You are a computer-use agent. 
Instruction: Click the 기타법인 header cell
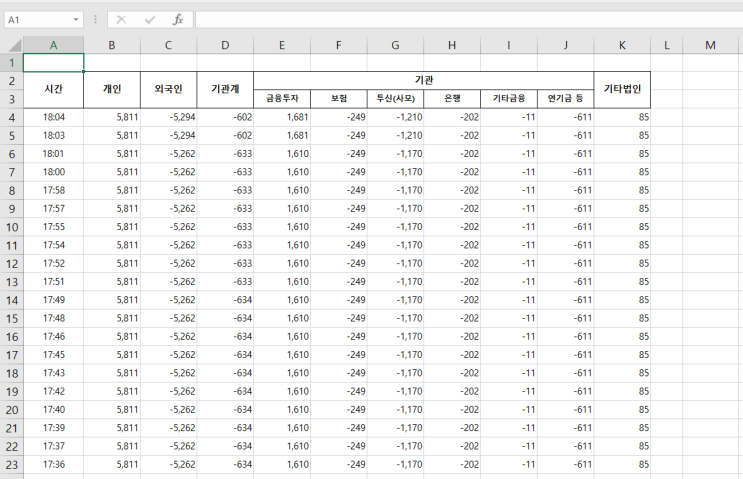(622, 90)
